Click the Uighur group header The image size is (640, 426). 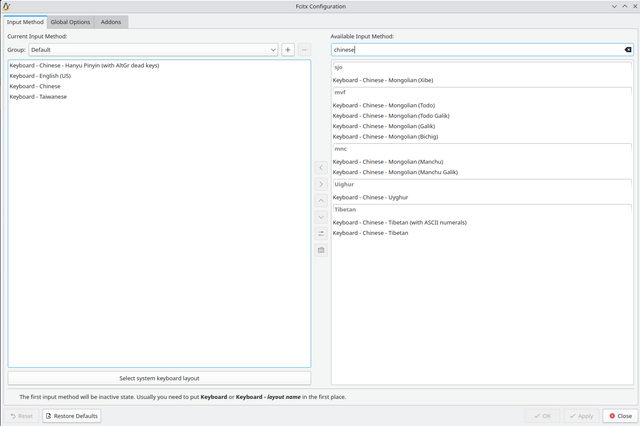coord(482,184)
